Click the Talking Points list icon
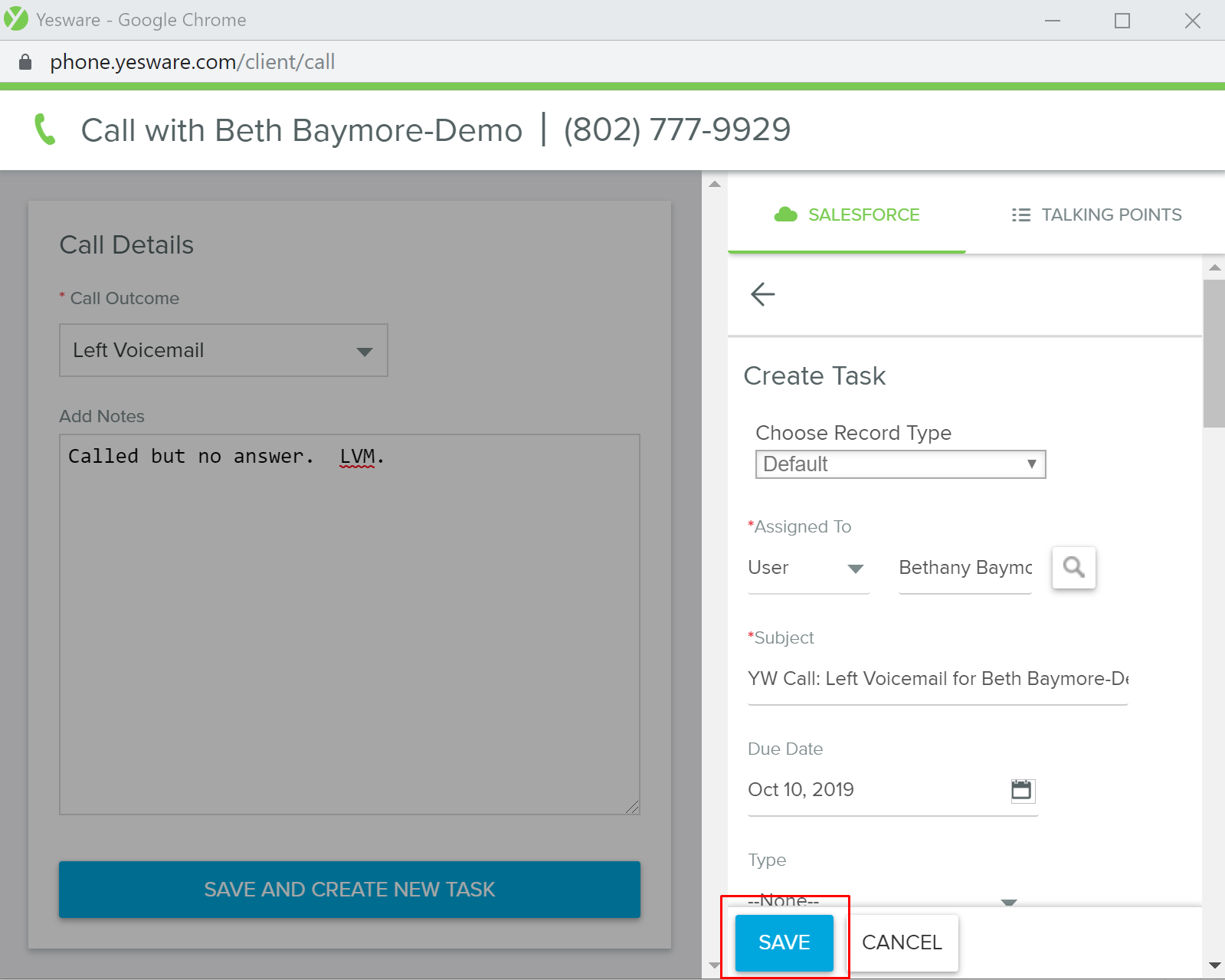This screenshot has height=980, width=1225. click(x=1020, y=215)
